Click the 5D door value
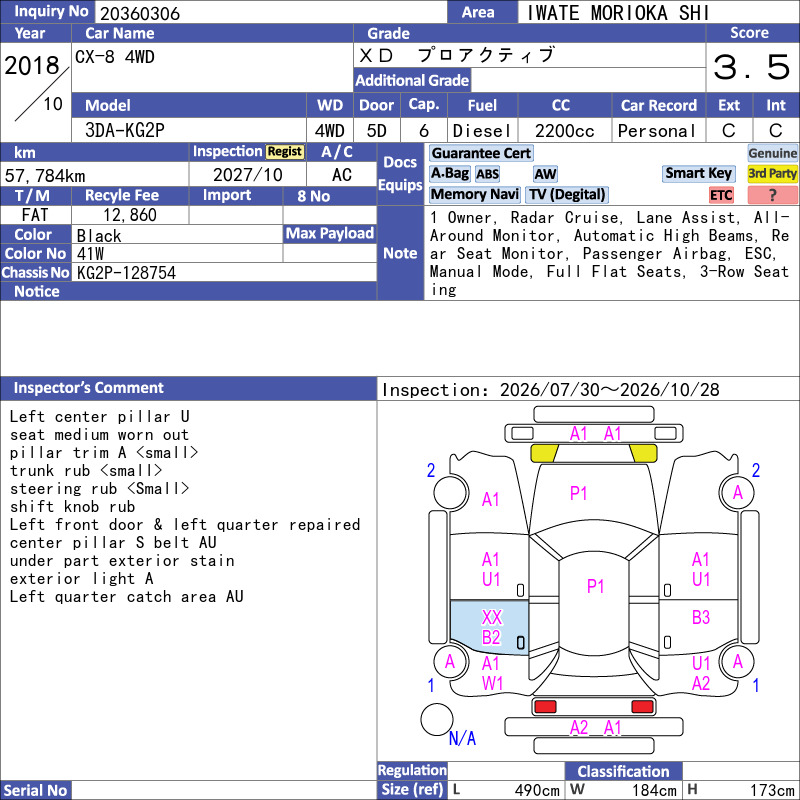 [377, 131]
